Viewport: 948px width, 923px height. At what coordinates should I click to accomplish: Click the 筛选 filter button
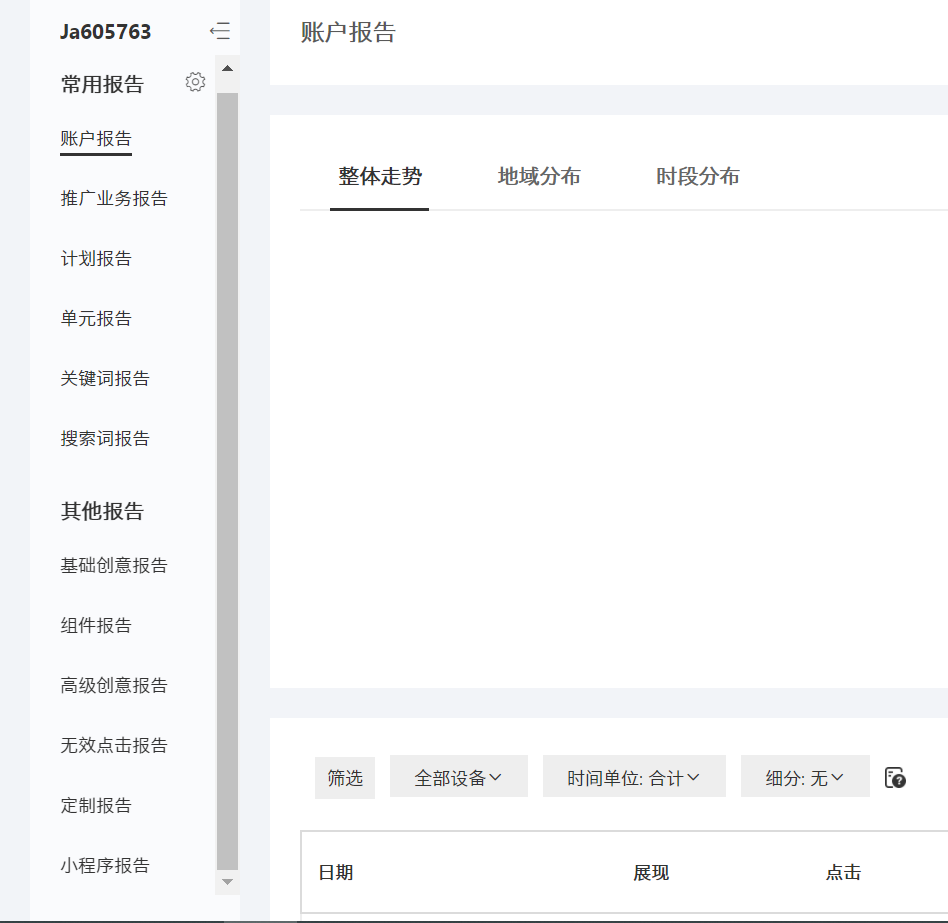[x=345, y=777]
